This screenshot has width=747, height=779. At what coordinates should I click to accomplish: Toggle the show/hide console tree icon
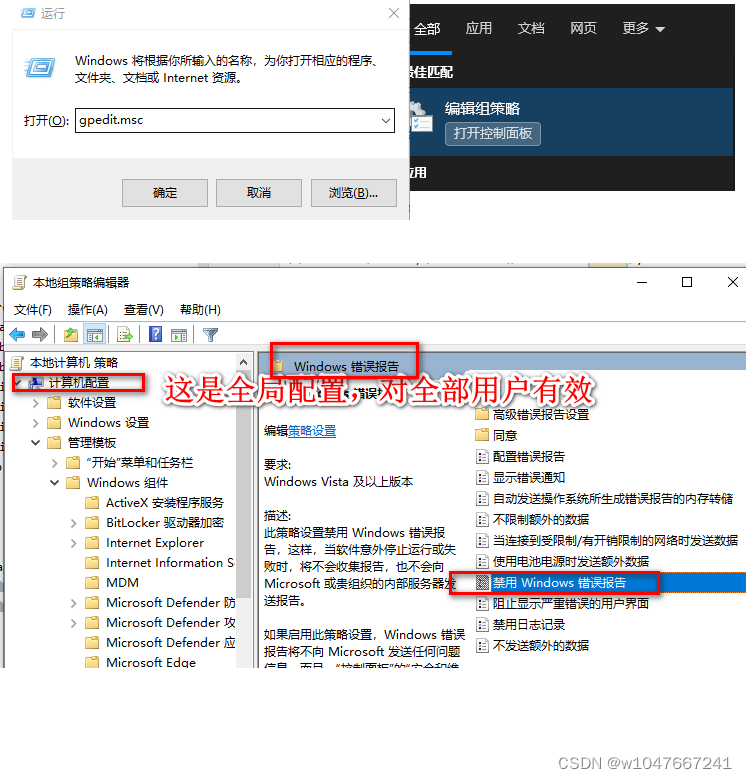pyautogui.click(x=94, y=334)
